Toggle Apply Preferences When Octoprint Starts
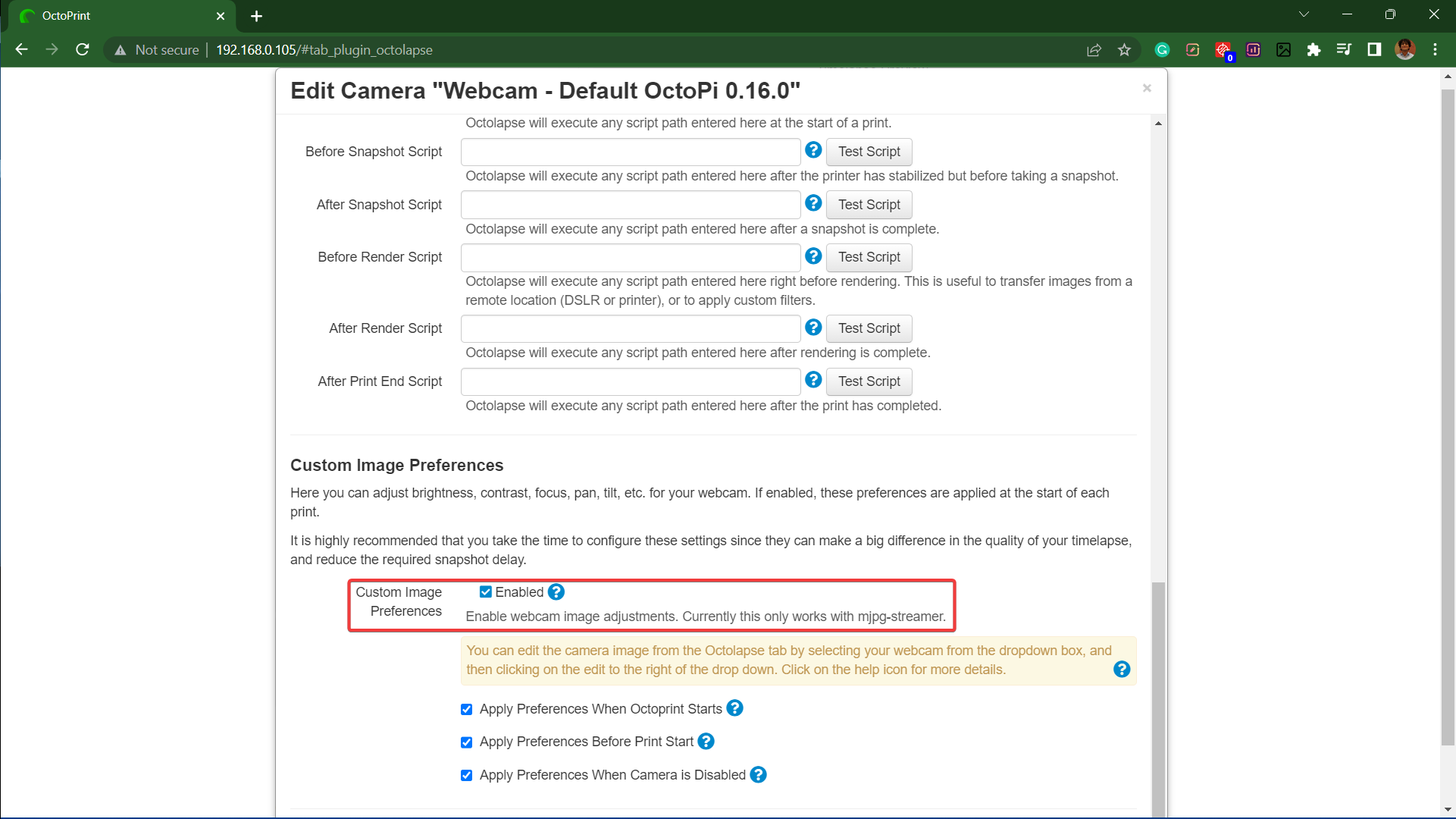1456x819 pixels. [467, 710]
